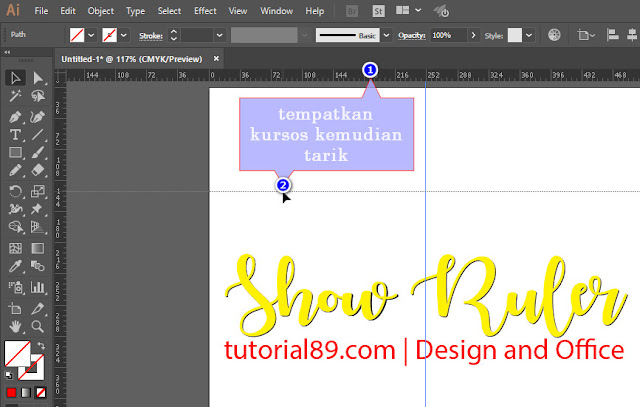Click the control bar Stroke swatch

pos(109,35)
